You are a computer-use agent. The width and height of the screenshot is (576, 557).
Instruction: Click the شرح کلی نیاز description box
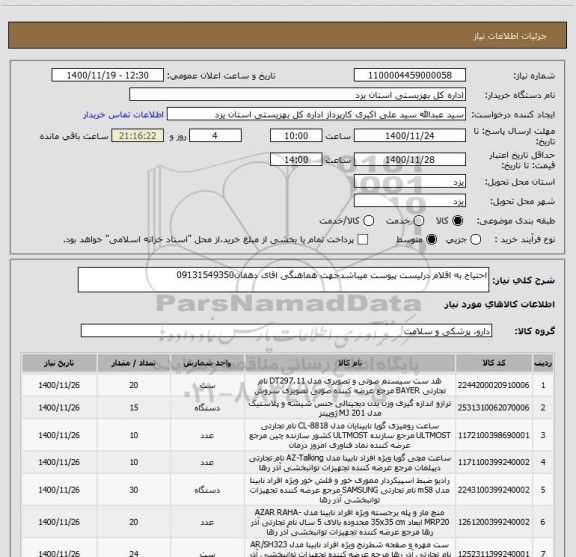(x=283, y=280)
